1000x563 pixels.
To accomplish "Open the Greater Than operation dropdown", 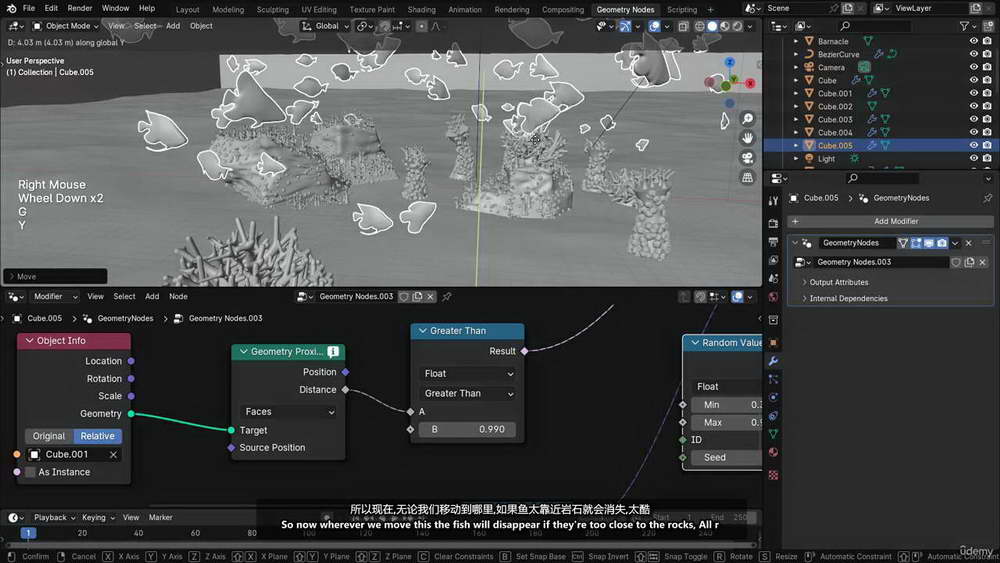I will click(x=468, y=393).
